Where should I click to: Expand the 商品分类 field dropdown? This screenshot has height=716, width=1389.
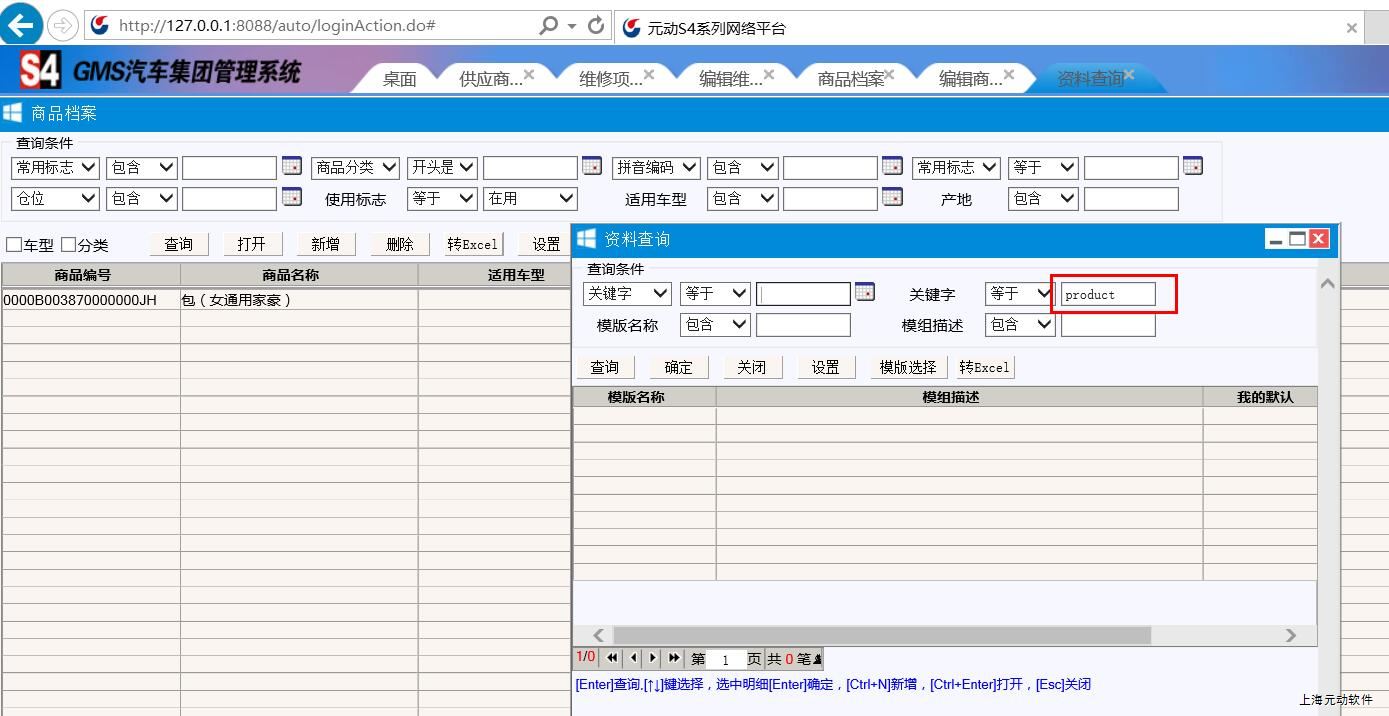pyautogui.click(x=355, y=168)
